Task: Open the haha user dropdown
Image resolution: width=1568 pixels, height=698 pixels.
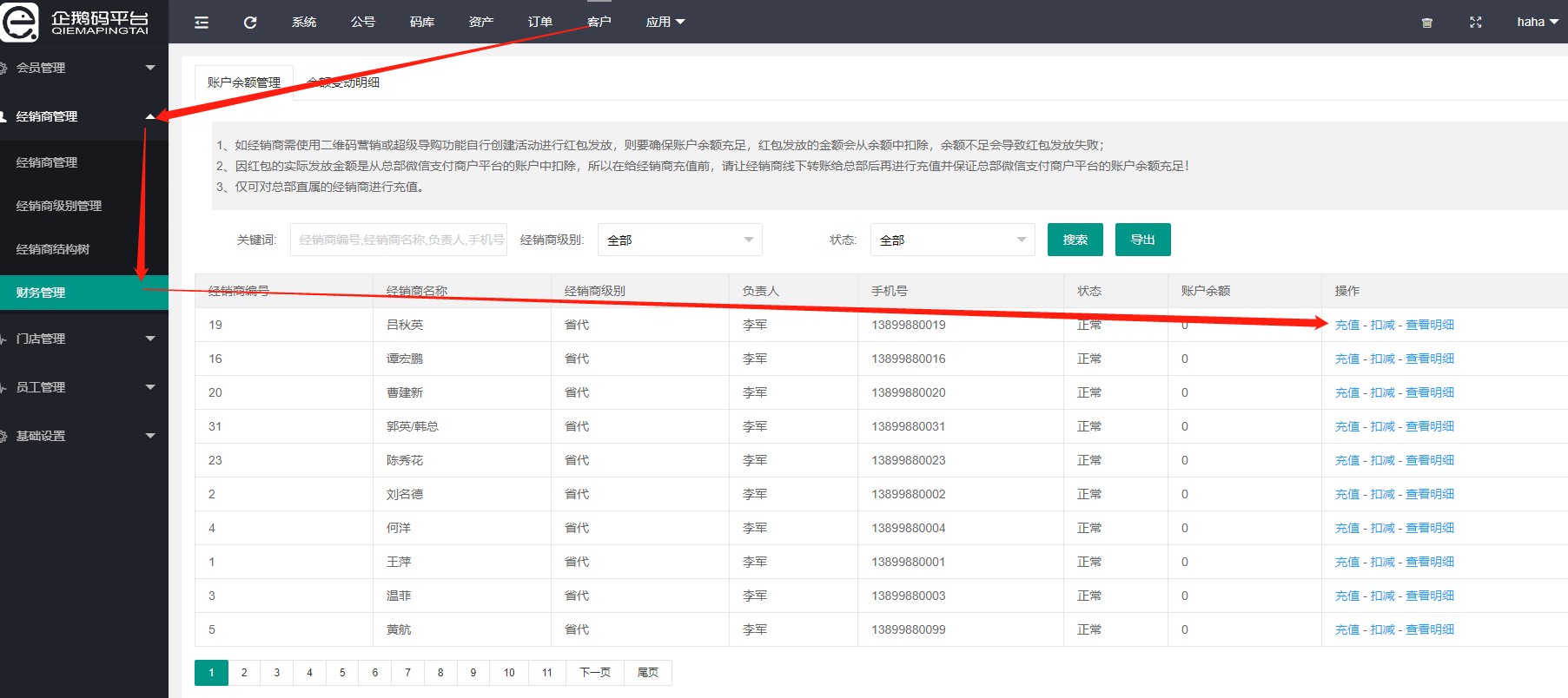Action: (1538, 22)
